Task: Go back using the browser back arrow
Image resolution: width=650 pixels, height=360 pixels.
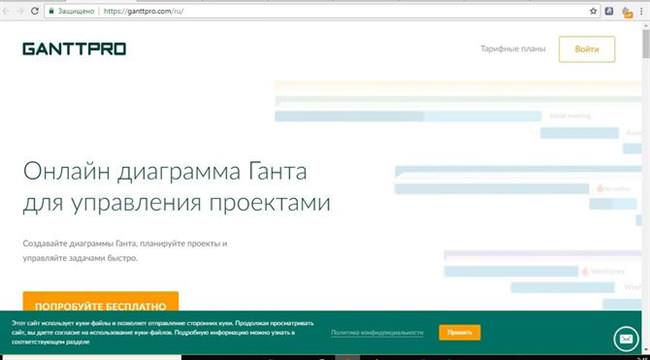Action: click(x=6, y=11)
